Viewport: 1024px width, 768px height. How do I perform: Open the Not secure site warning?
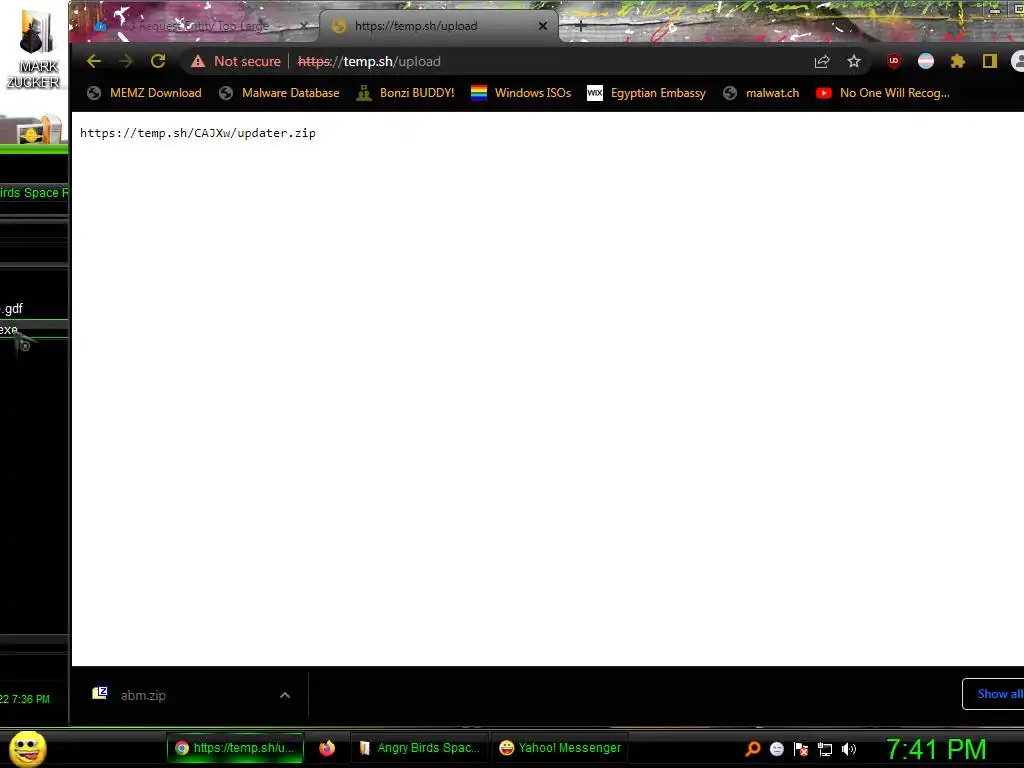coord(236,61)
